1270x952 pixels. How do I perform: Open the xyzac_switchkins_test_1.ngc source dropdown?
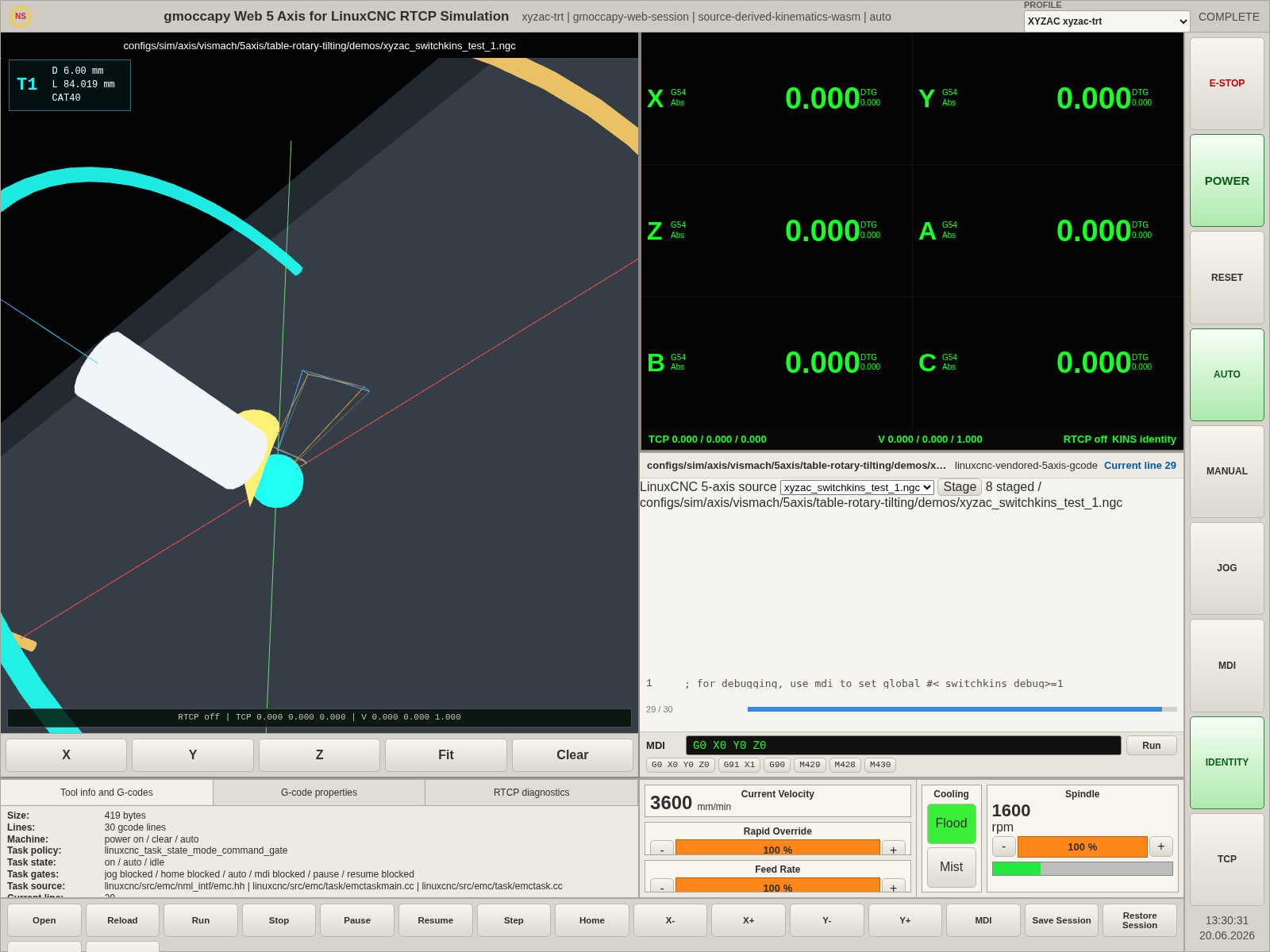click(x=856, y=487)
